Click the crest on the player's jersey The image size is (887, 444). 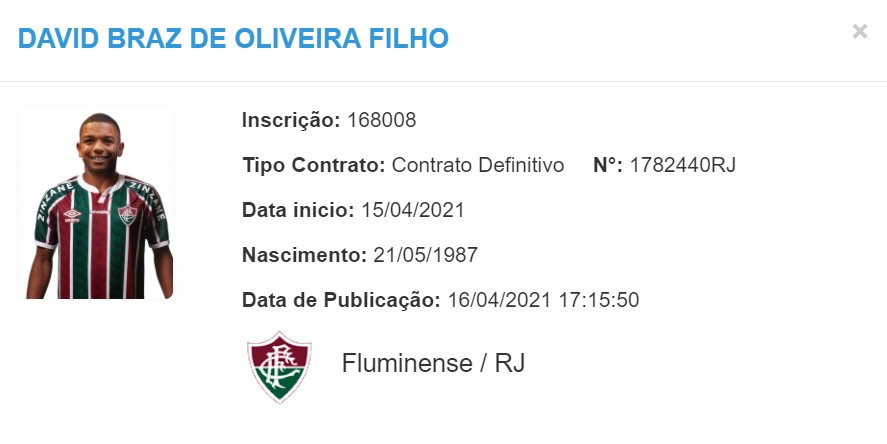tap(127, 215)
